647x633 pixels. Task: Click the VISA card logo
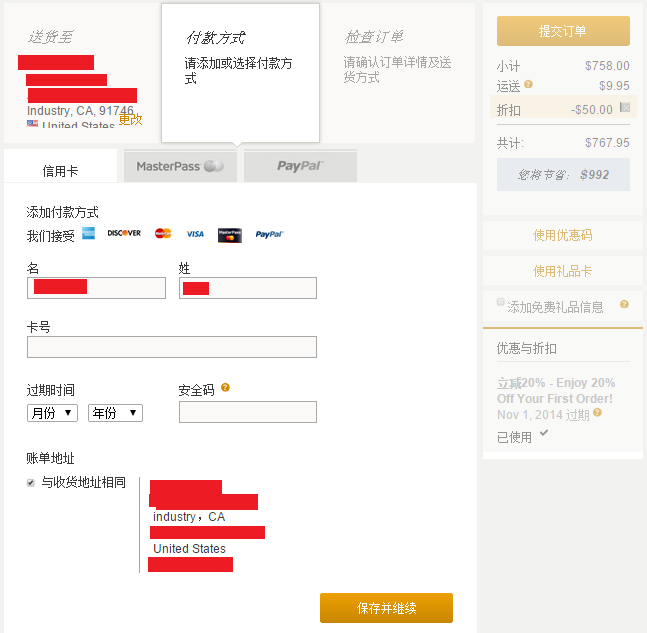[195, 234]
